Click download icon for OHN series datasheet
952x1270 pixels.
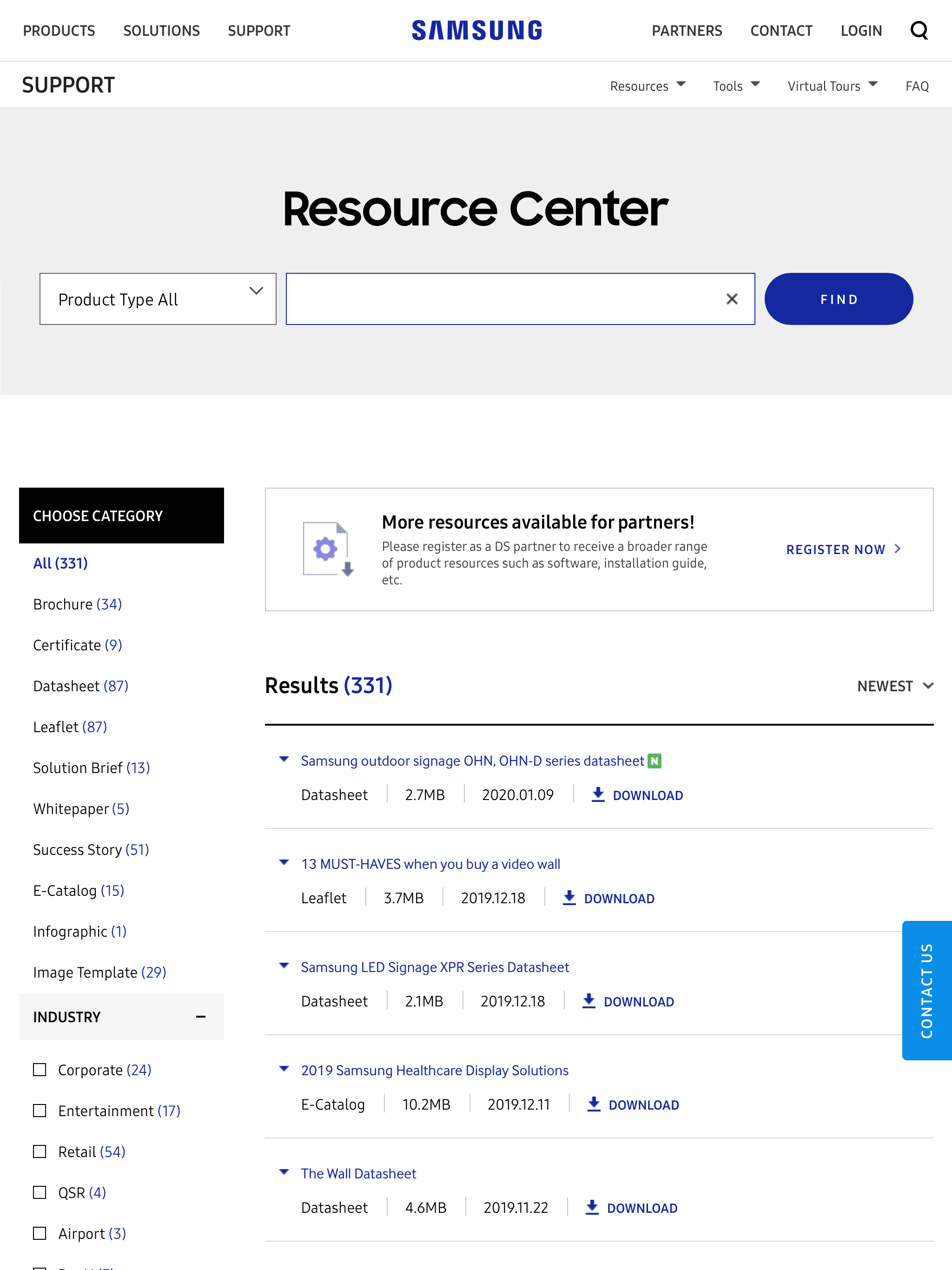tap(598, 794)
